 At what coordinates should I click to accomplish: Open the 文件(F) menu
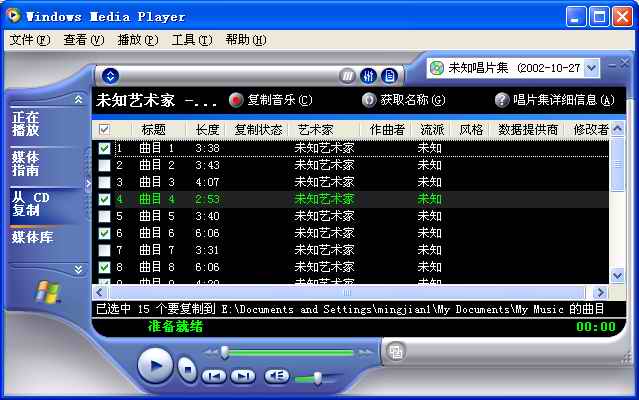point(30,40)
